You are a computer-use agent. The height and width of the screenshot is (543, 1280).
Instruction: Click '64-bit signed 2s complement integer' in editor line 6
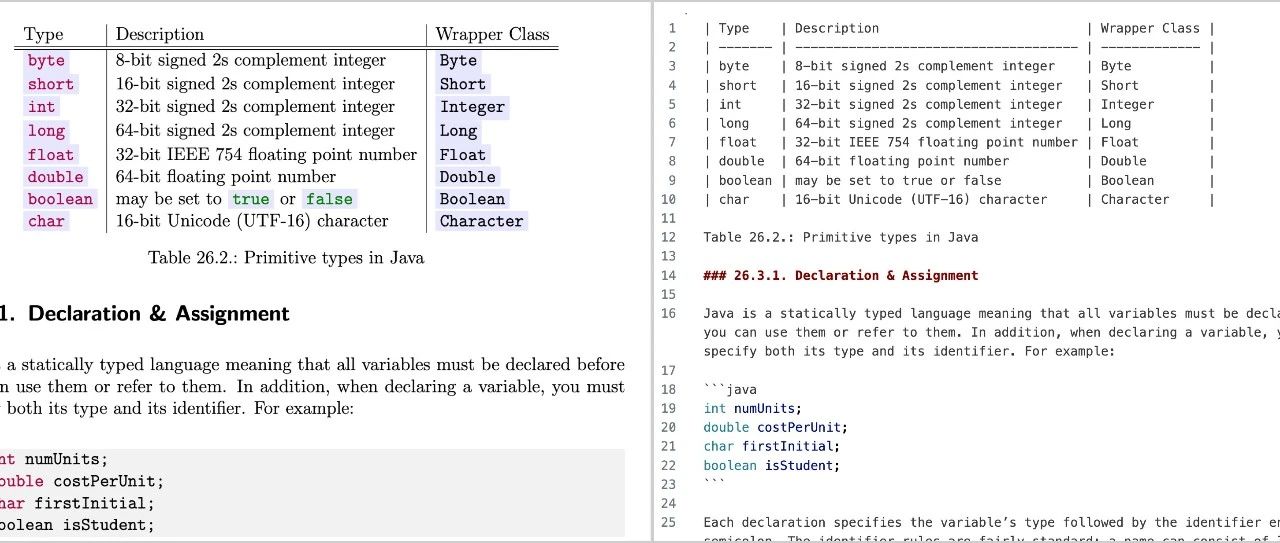point(929,123)
